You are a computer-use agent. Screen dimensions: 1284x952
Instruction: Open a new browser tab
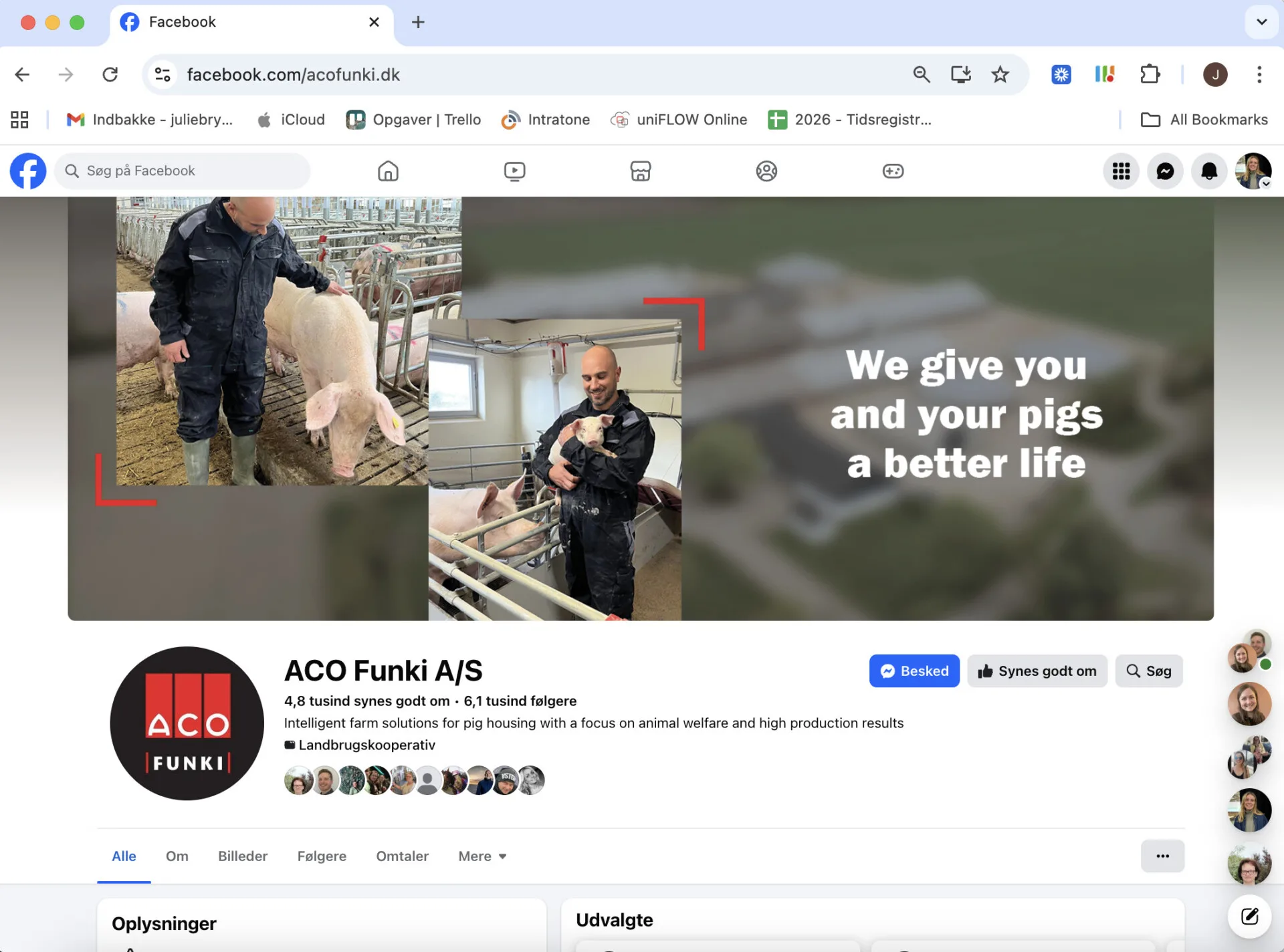pos(418,22)
